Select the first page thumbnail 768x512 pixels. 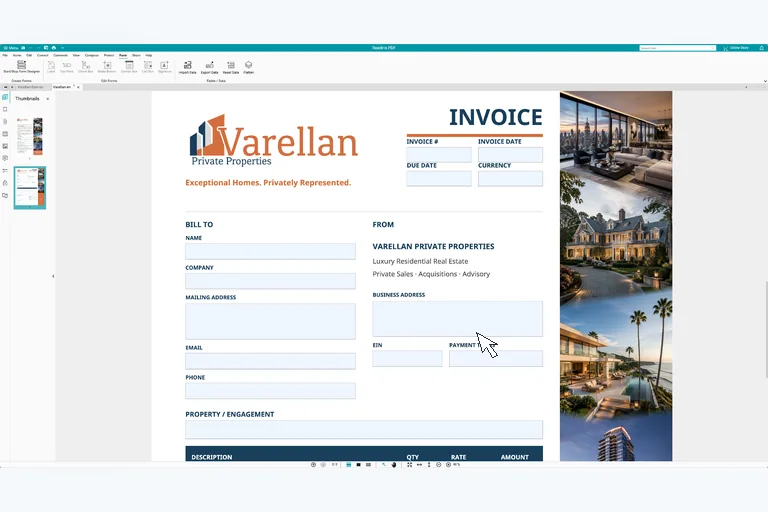(x=30, y=136)
